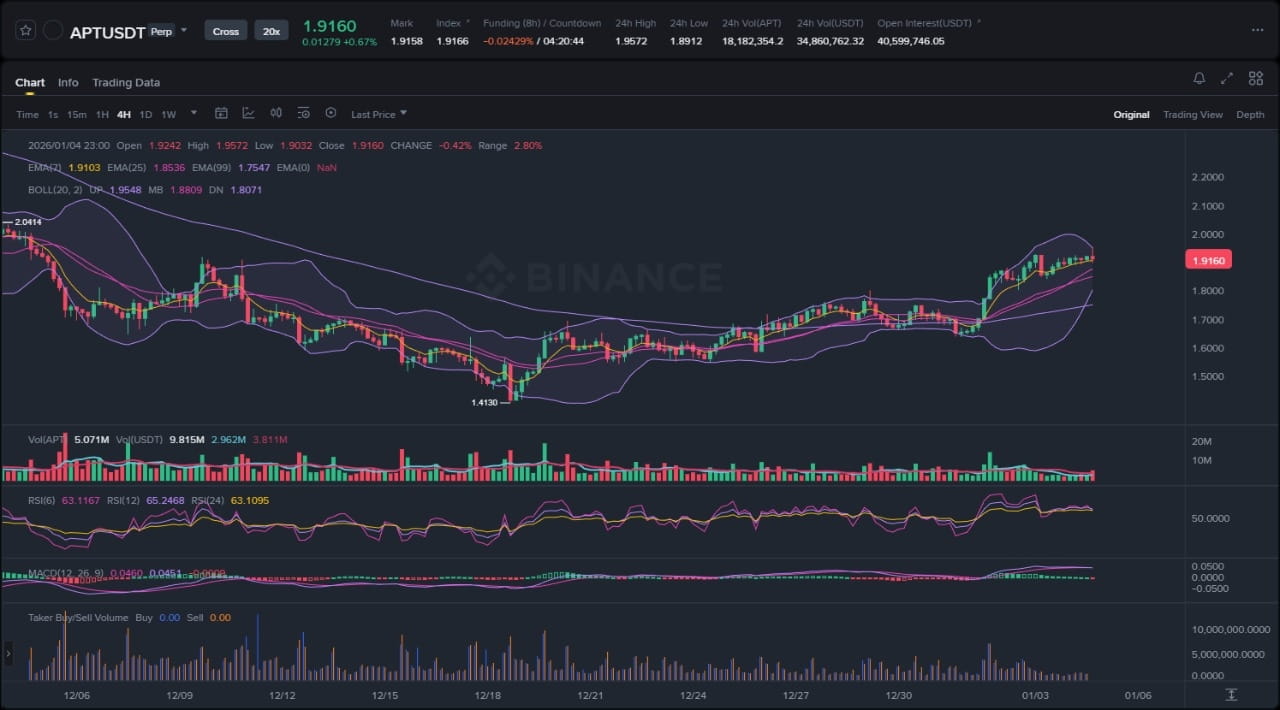Open the Cross margin mode button
Image resolution: width=1280 pixels, height=710 pixels.
coord(226,31)
